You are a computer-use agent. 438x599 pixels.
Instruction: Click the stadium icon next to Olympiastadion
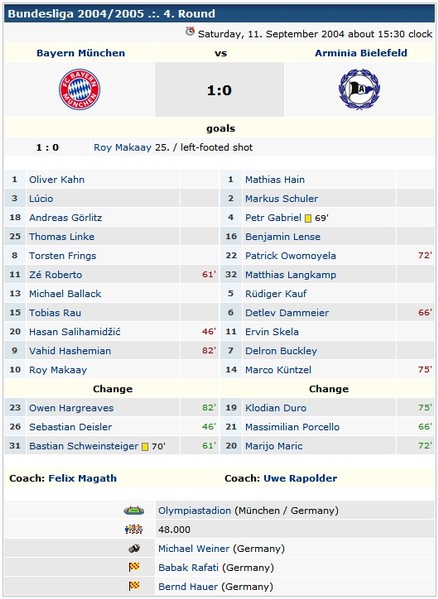(x=134, y=510)
